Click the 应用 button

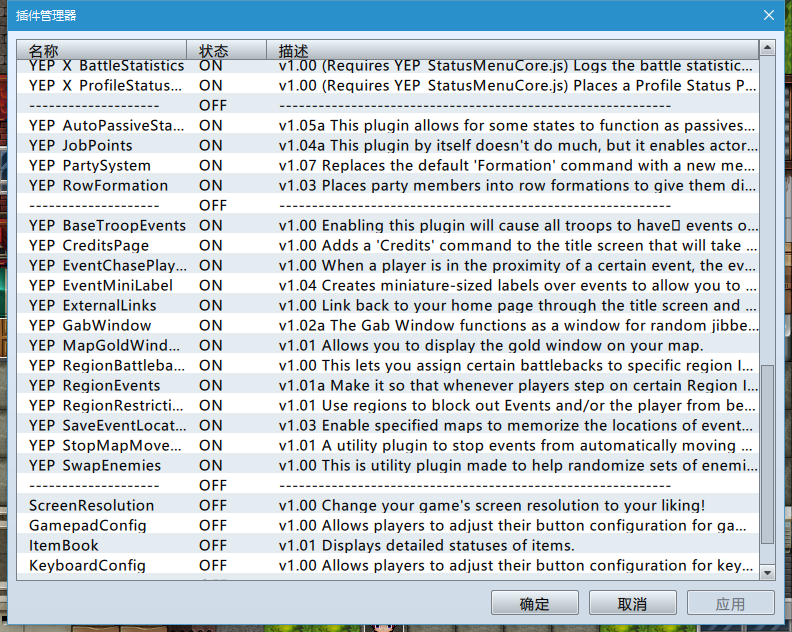coord(730,603)
